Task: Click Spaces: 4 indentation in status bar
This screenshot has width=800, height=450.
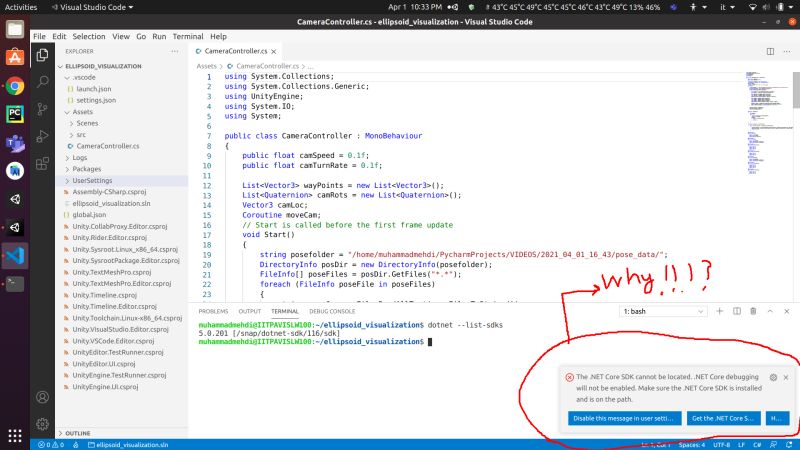Action: (x=692, y=445)
